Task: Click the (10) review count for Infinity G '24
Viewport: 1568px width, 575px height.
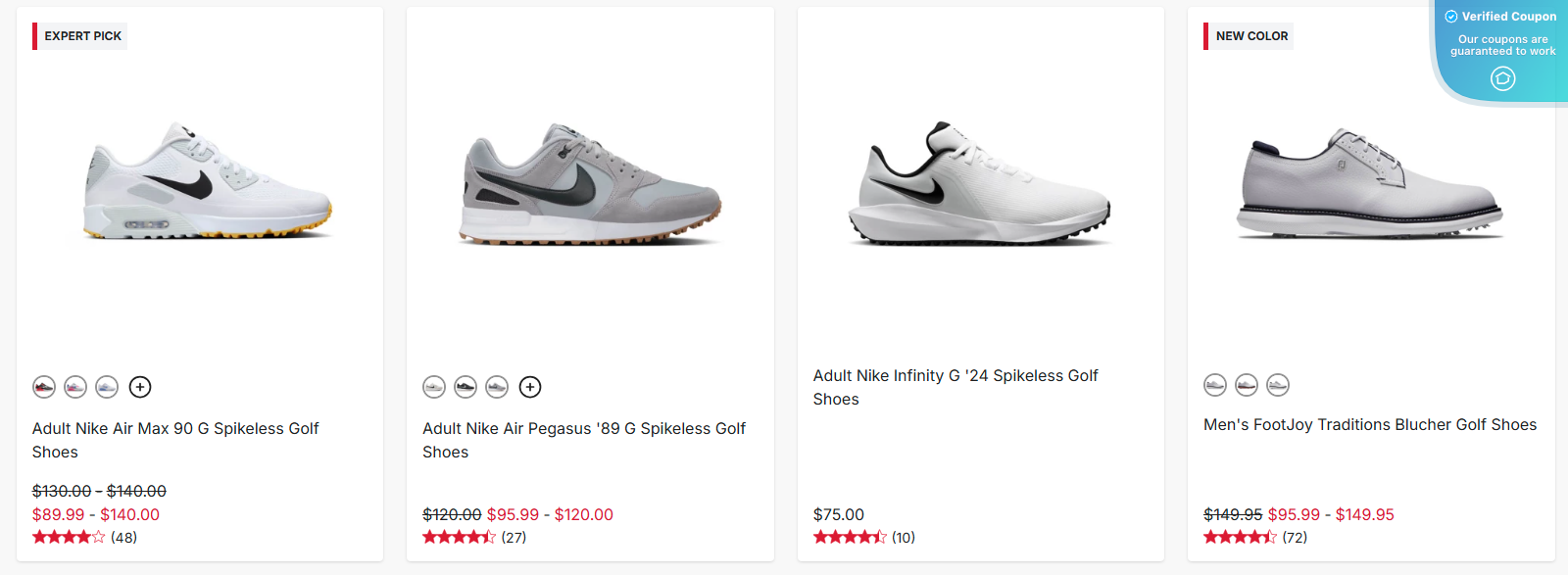Action: 903,537
